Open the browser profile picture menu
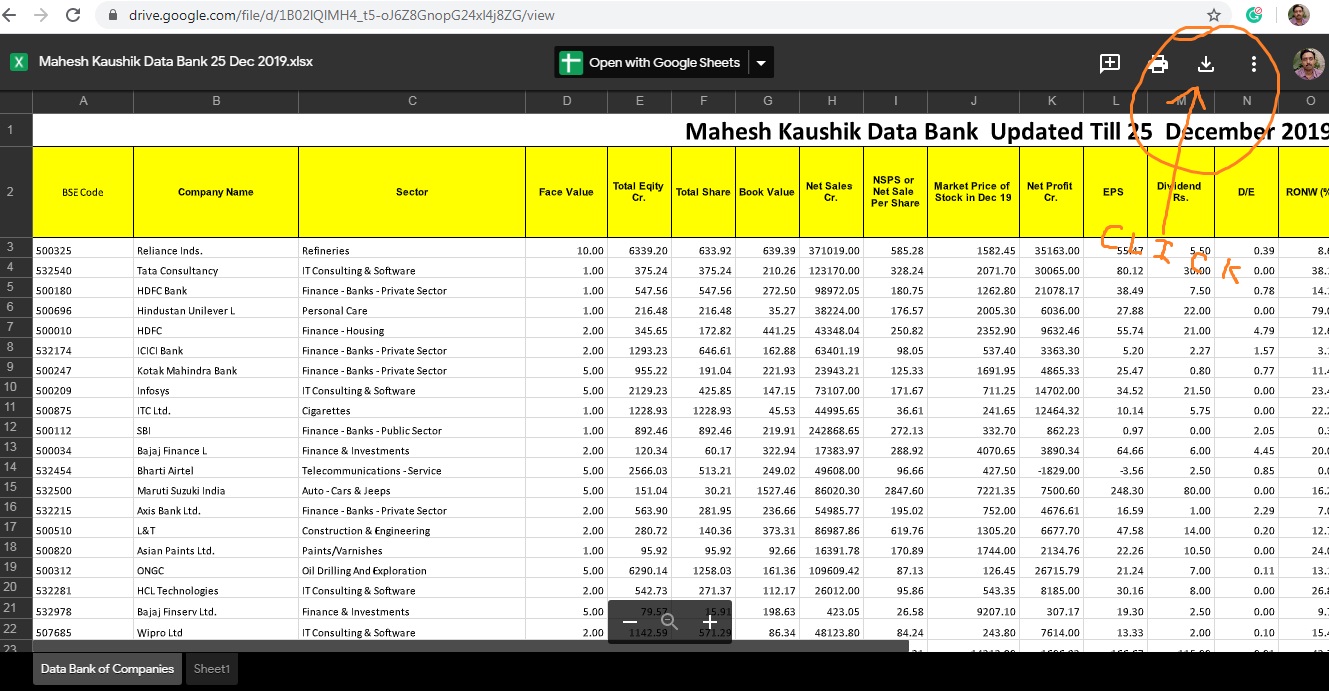 click(x=1297, y=15)
